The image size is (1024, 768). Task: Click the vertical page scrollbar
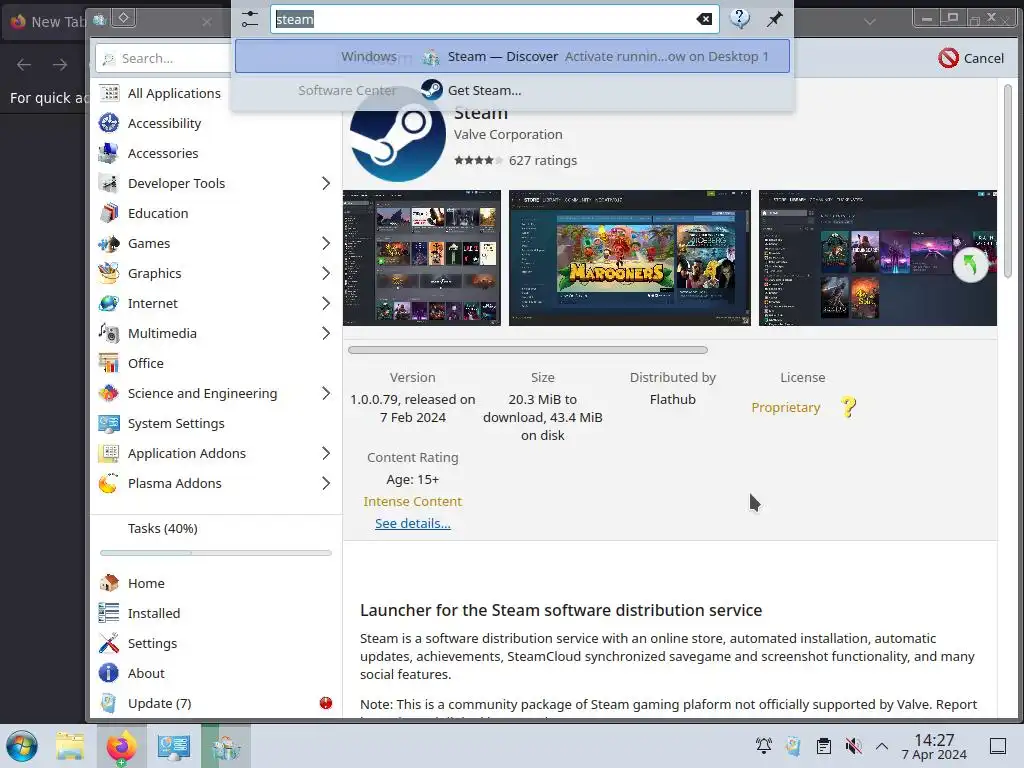click(1008, 181)
